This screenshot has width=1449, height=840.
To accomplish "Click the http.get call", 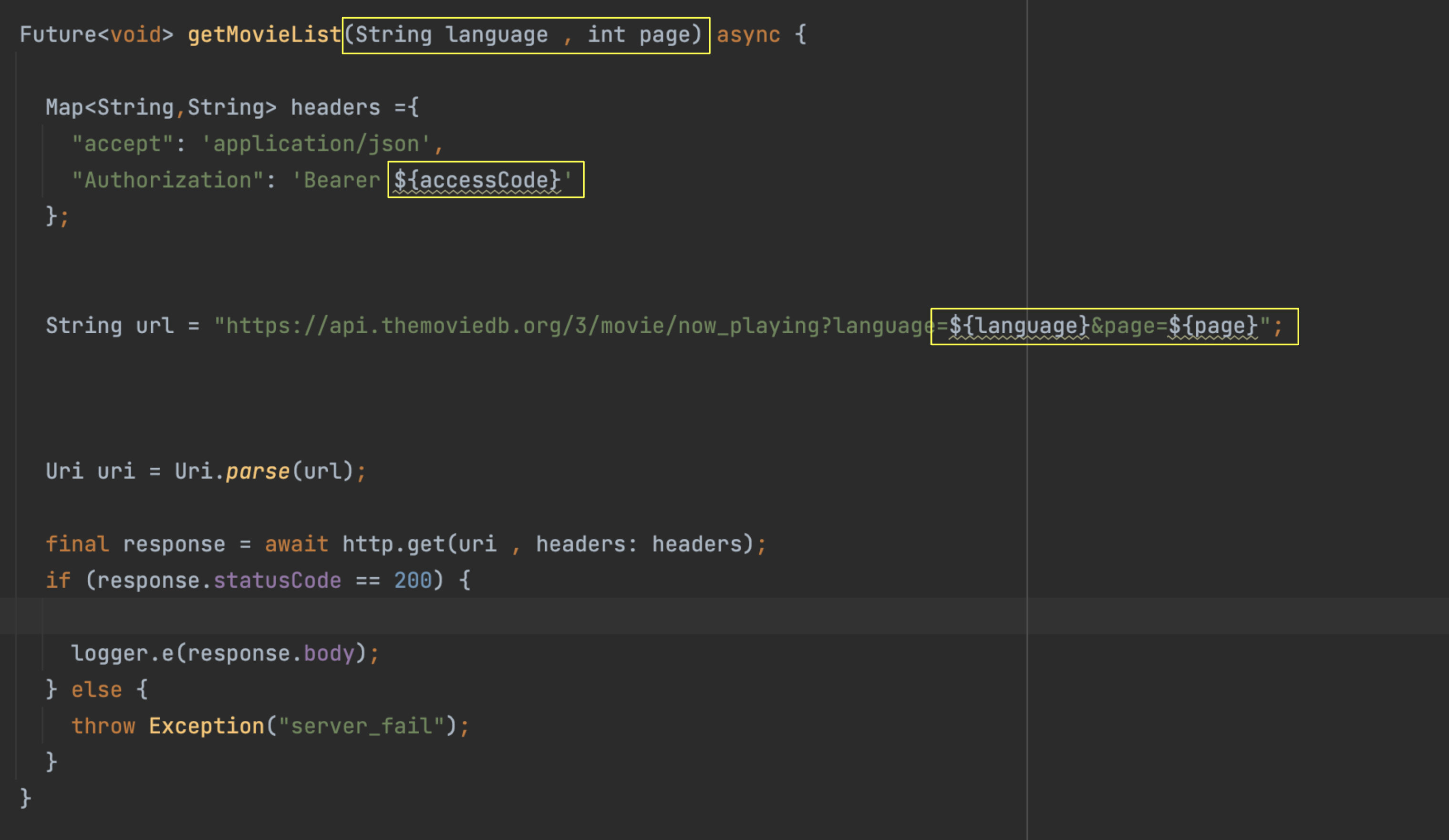I will [393, 544].
